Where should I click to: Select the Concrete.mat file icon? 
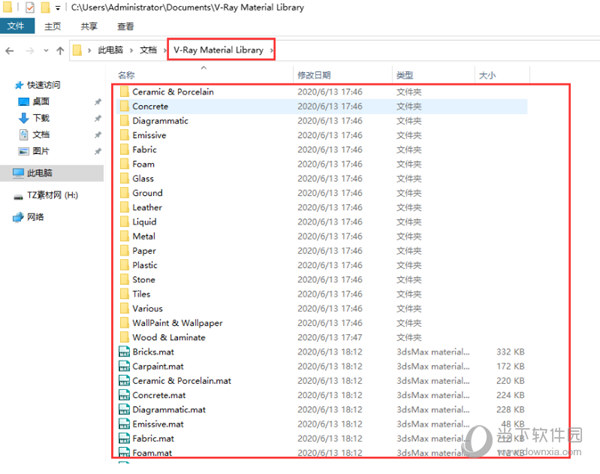124,395
